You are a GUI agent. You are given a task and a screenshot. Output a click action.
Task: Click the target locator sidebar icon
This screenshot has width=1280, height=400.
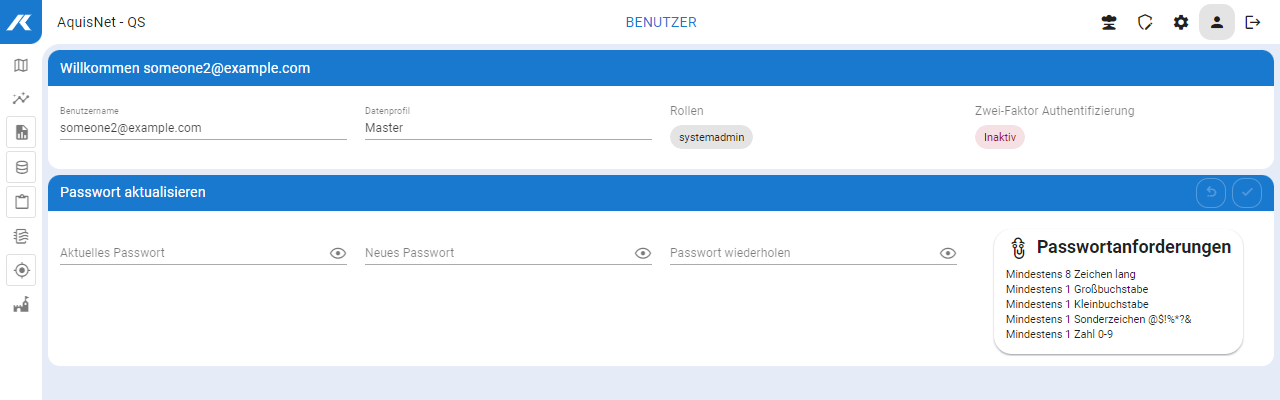pos(21,271)
